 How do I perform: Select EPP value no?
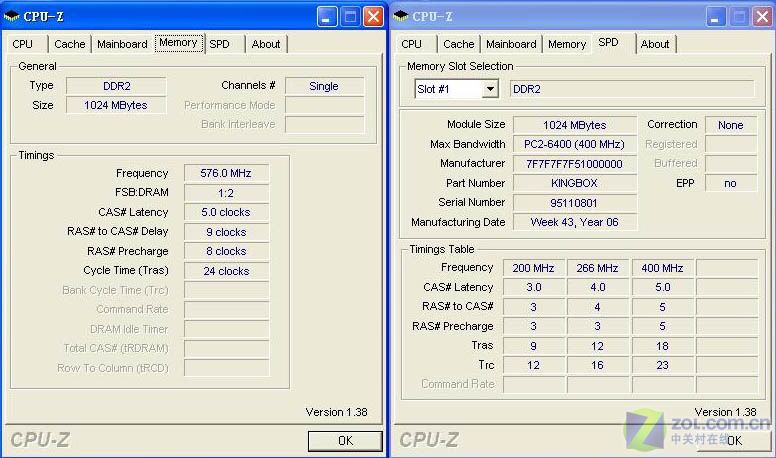point(731,183)
